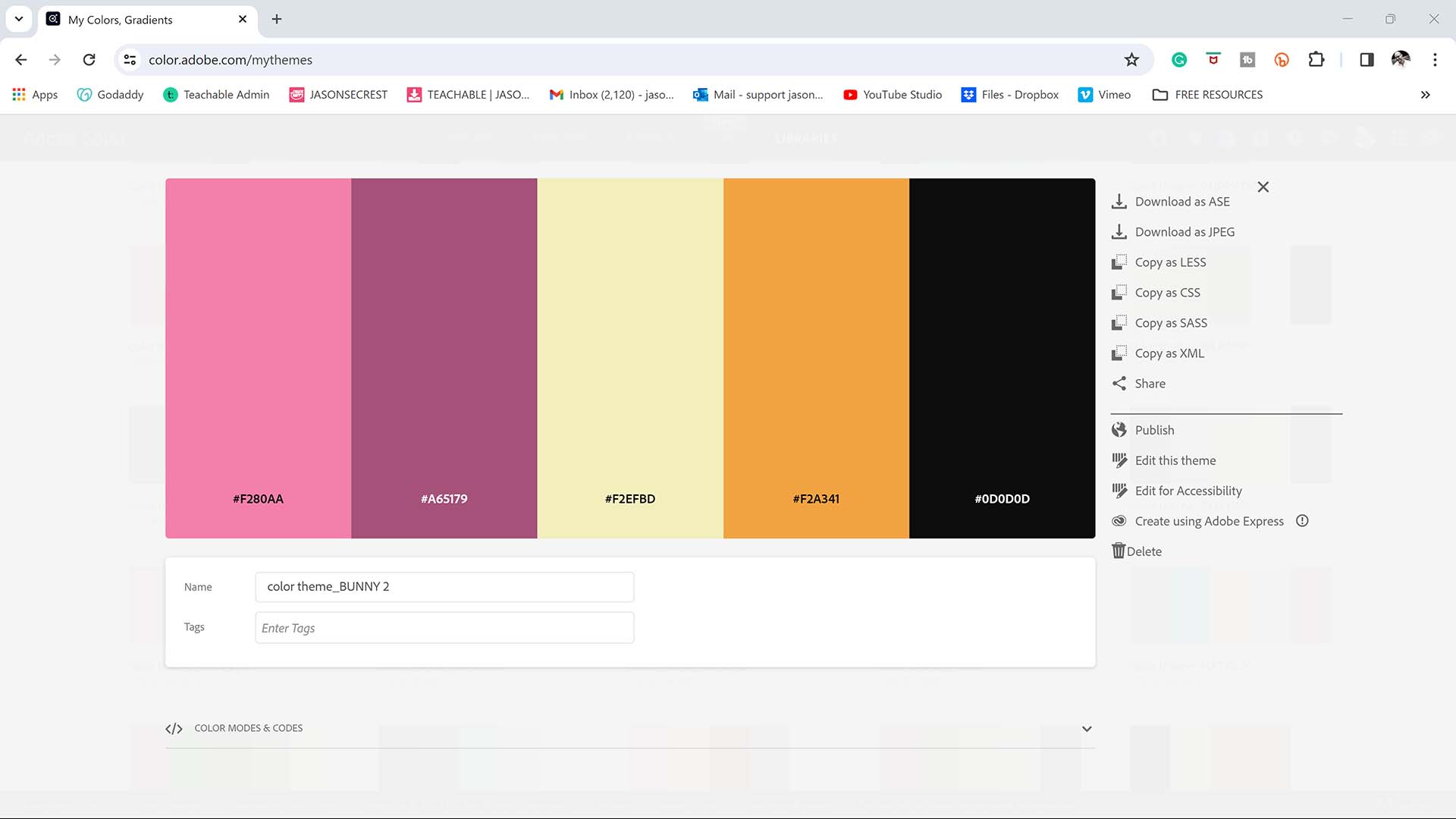Open info tooltip next to Adobe Express
Screen dimensions: 1456x819
pyautogui.click(x=1302, y=521)
